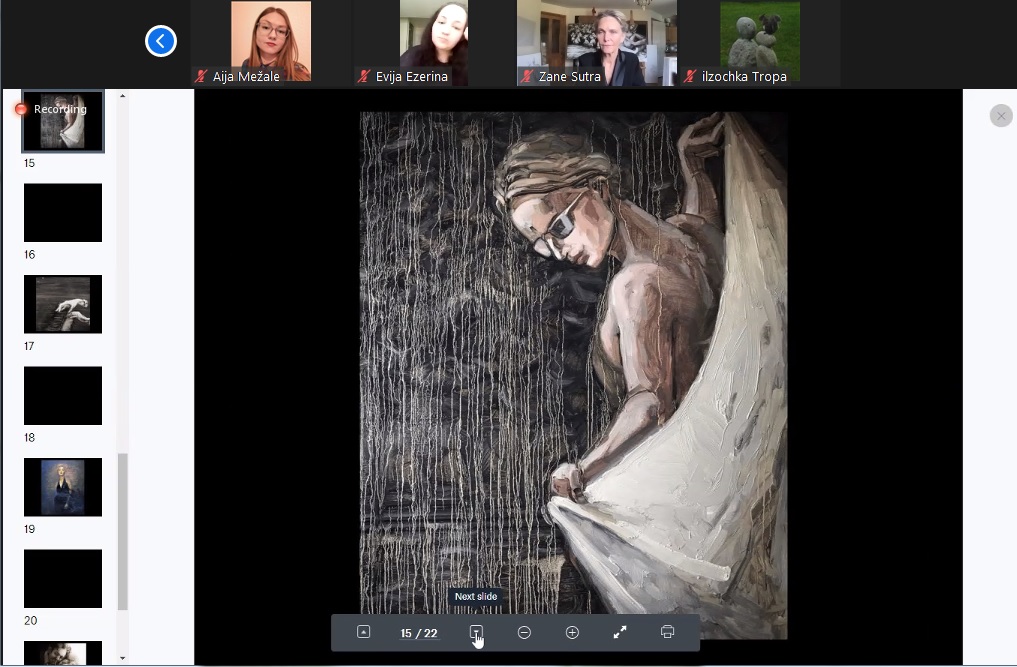The height and width of the screenshot is (667, 1017).
Task: Select Evija Ezerina's video tile
Action: (434, 43)
